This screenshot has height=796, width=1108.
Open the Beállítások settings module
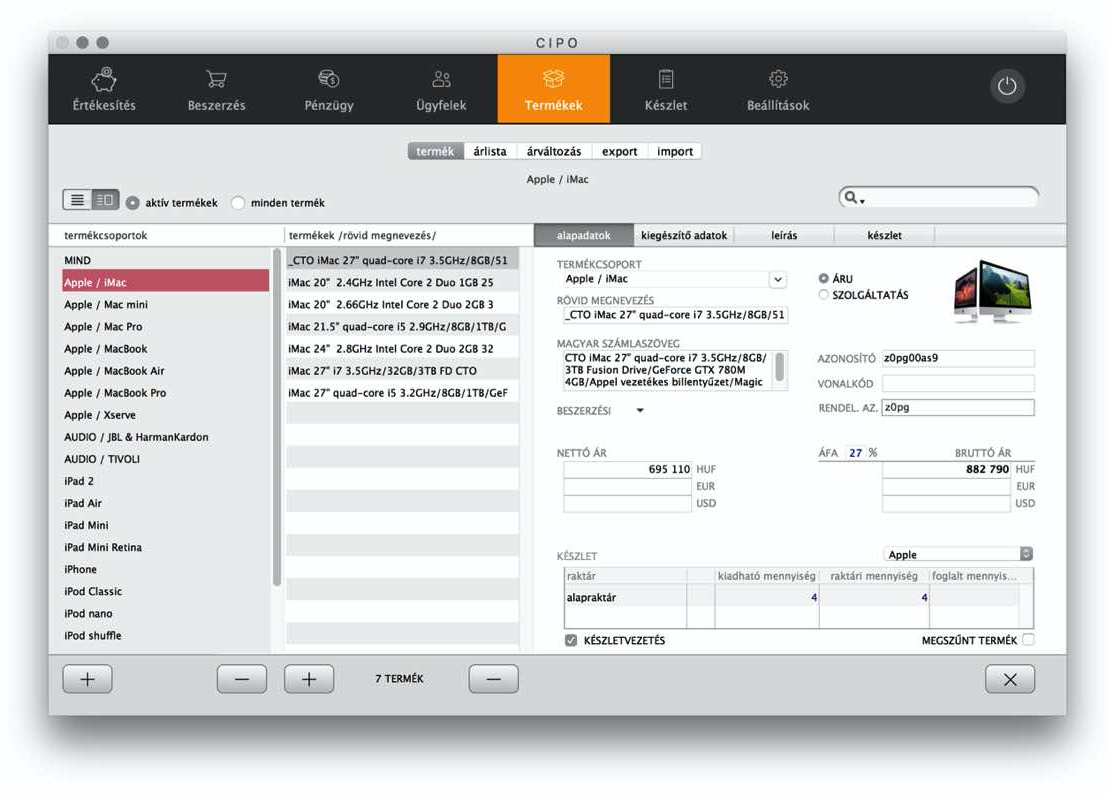[778, 90]
